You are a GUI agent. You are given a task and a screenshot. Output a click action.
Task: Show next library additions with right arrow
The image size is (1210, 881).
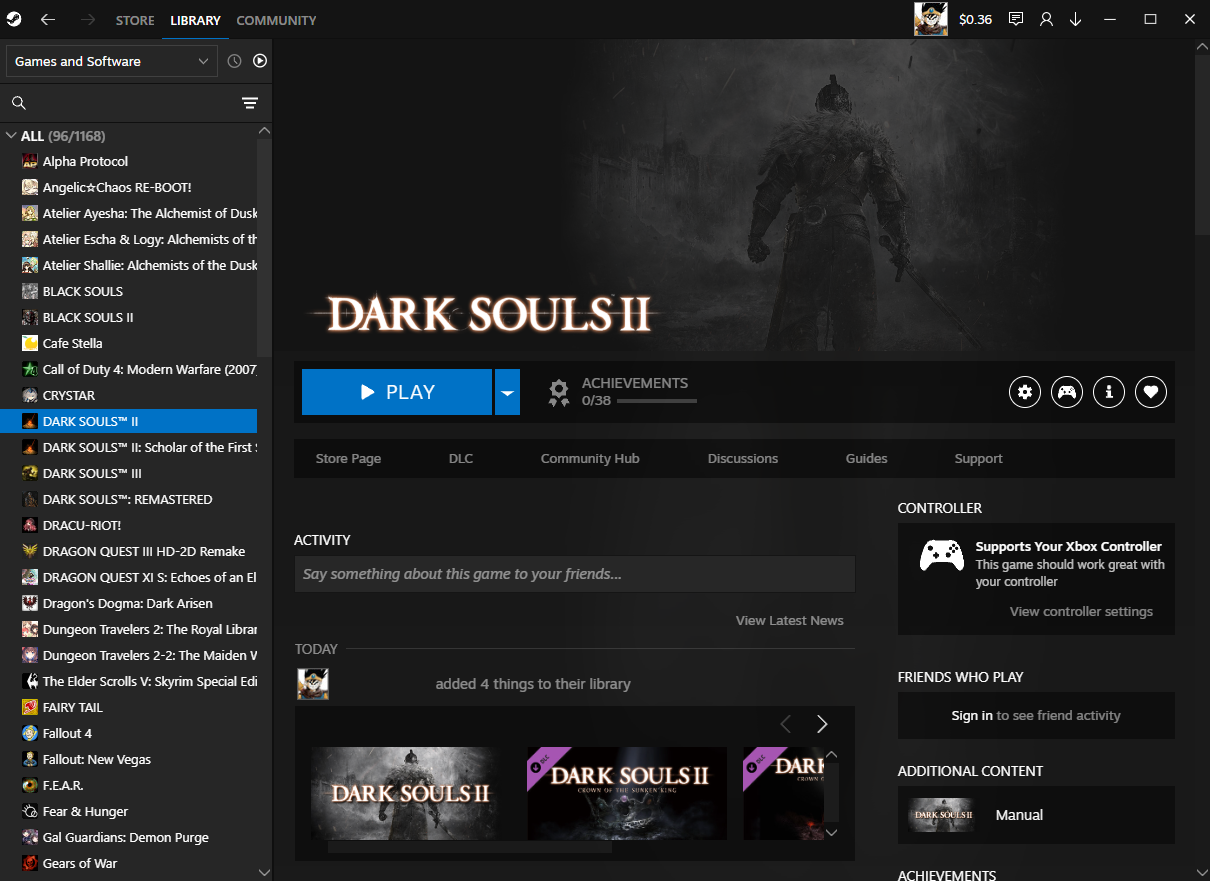[822, 724]
